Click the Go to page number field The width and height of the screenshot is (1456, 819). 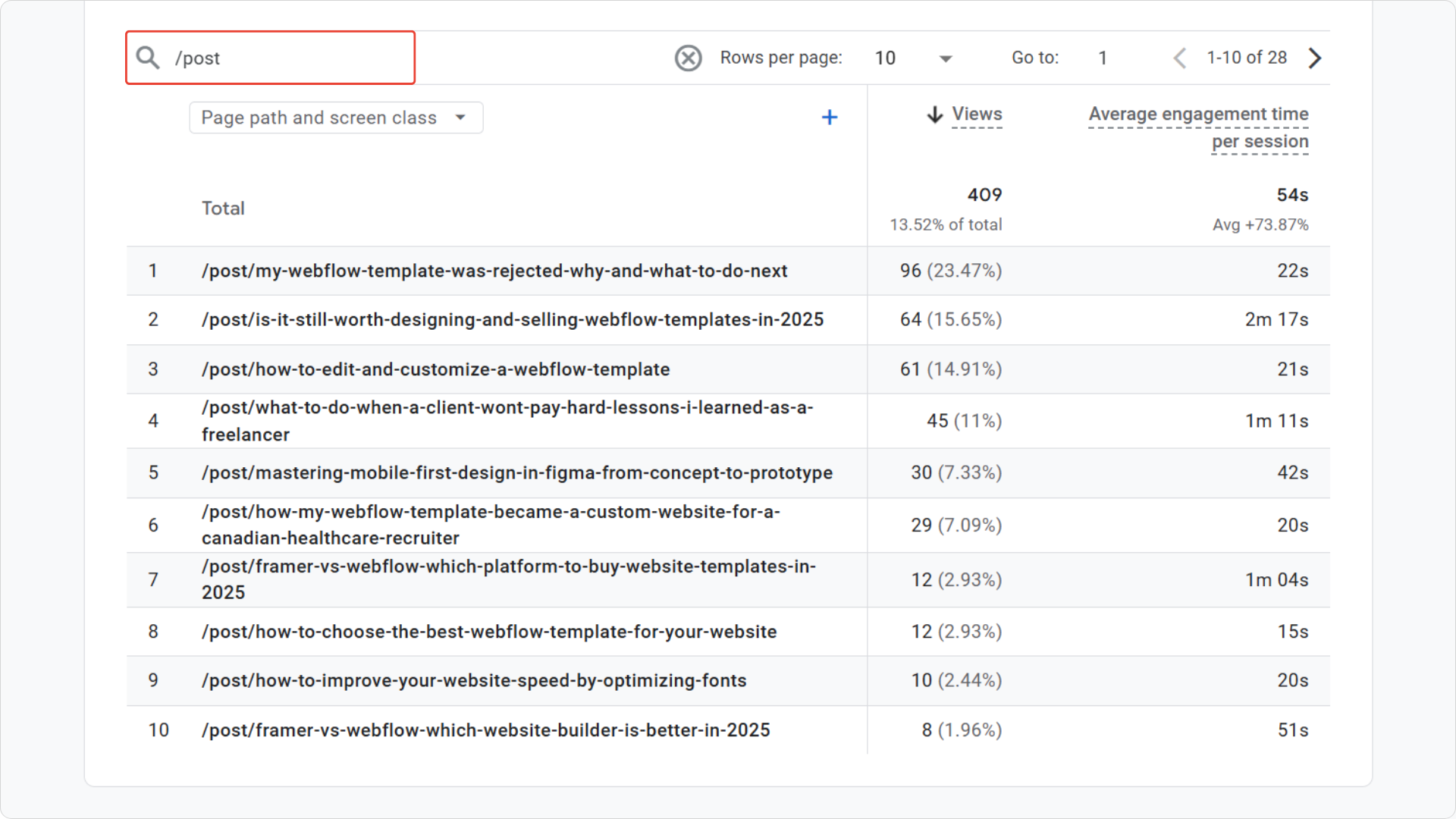tap(1103, 58)
